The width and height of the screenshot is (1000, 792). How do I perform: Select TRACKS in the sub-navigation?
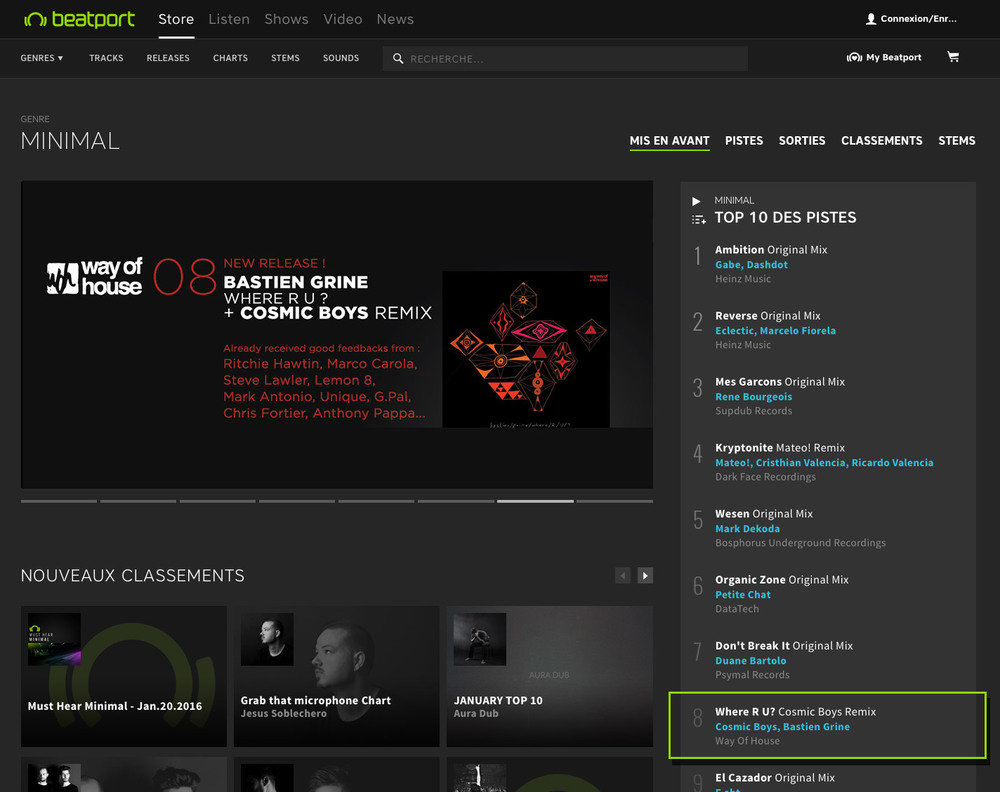click(105, 58)
